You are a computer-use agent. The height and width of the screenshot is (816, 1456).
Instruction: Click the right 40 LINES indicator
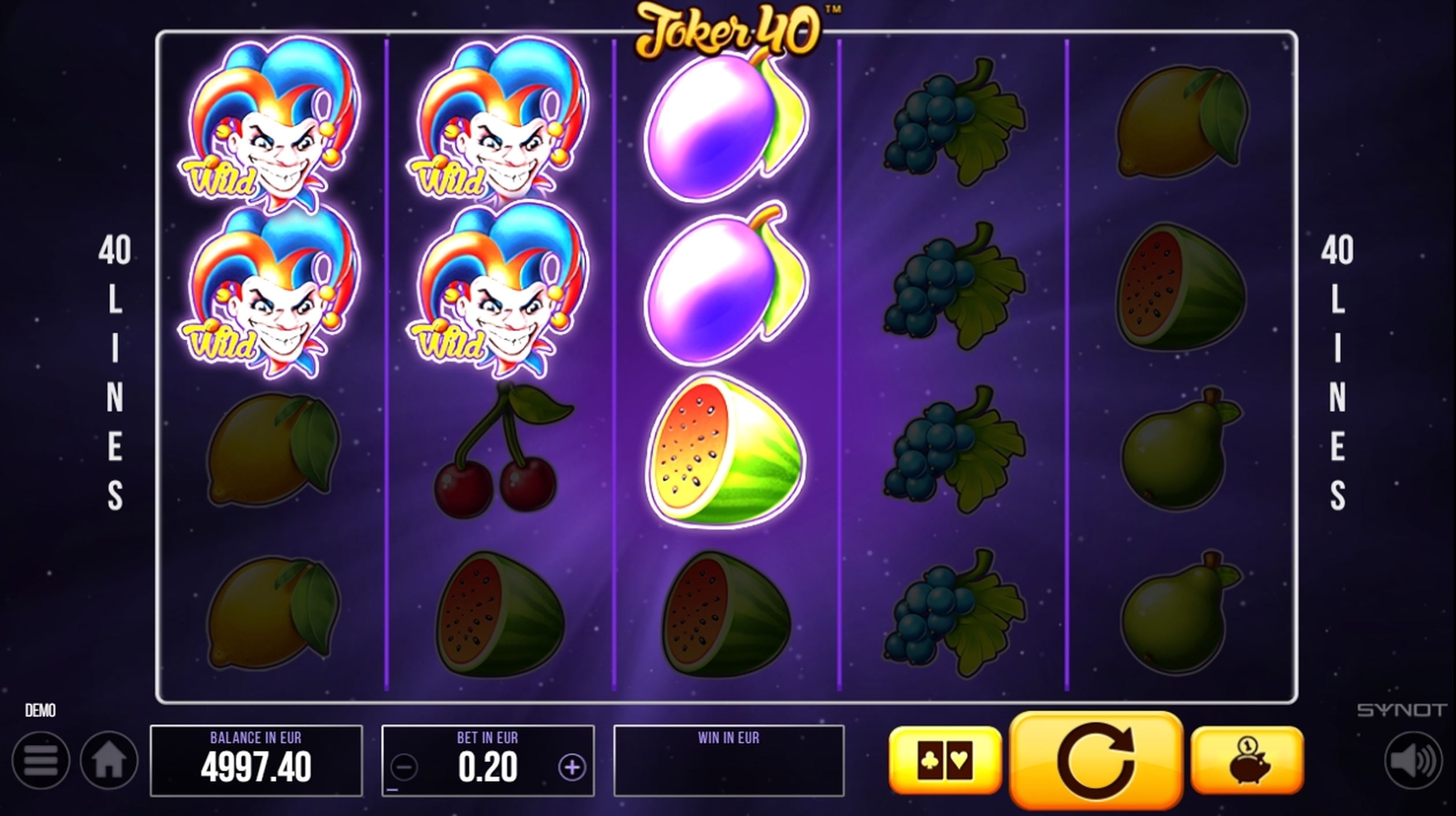(1337, 372)
